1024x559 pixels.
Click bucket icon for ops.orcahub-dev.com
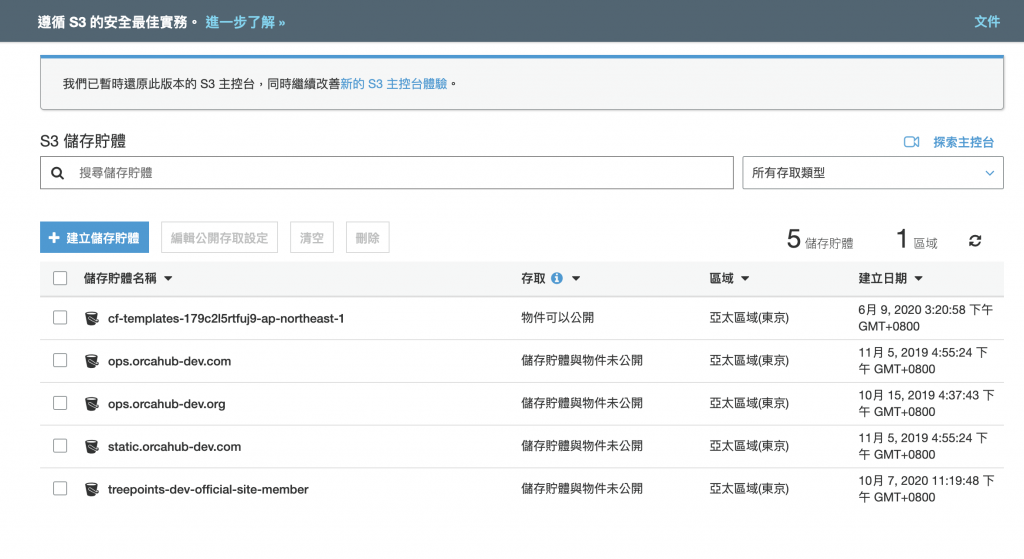pyautogui.click(x=92, y=361)
